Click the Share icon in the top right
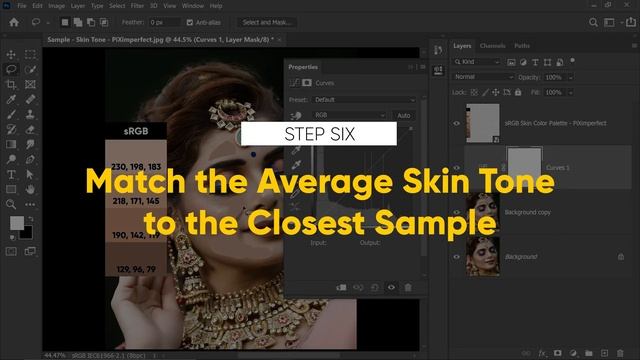 (631, 22)
